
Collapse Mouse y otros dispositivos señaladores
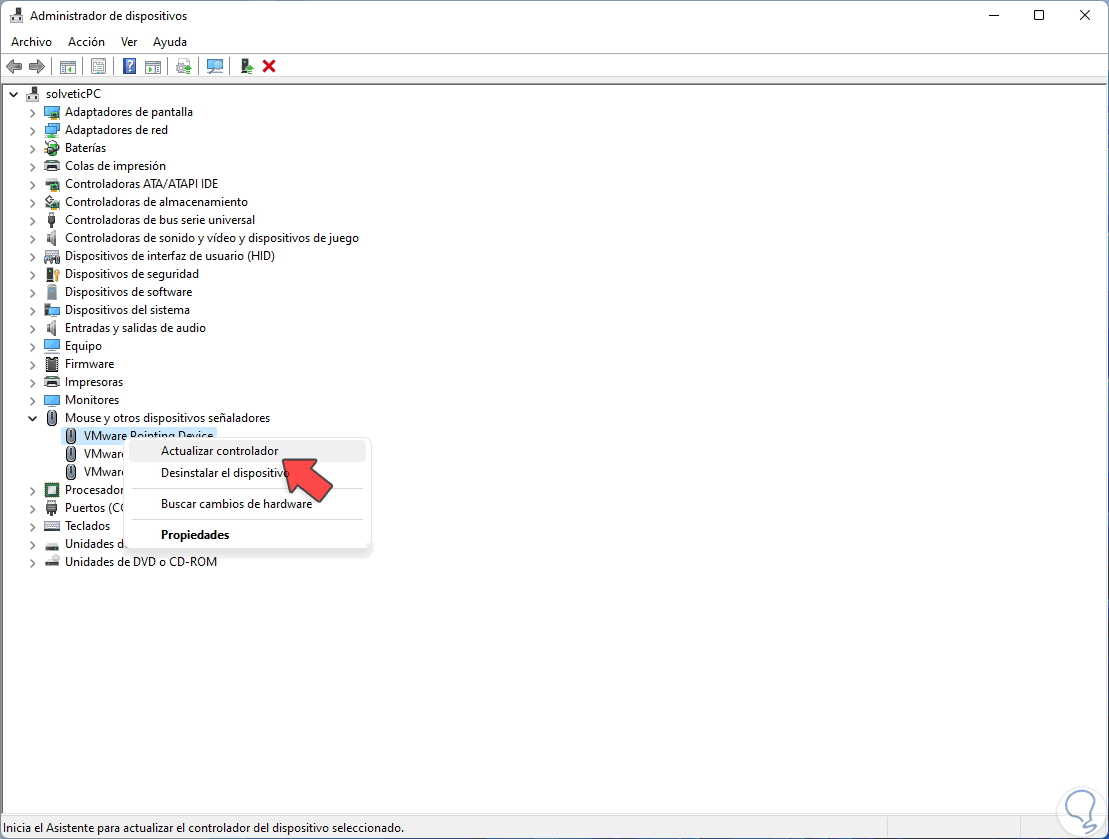point(33,418)
